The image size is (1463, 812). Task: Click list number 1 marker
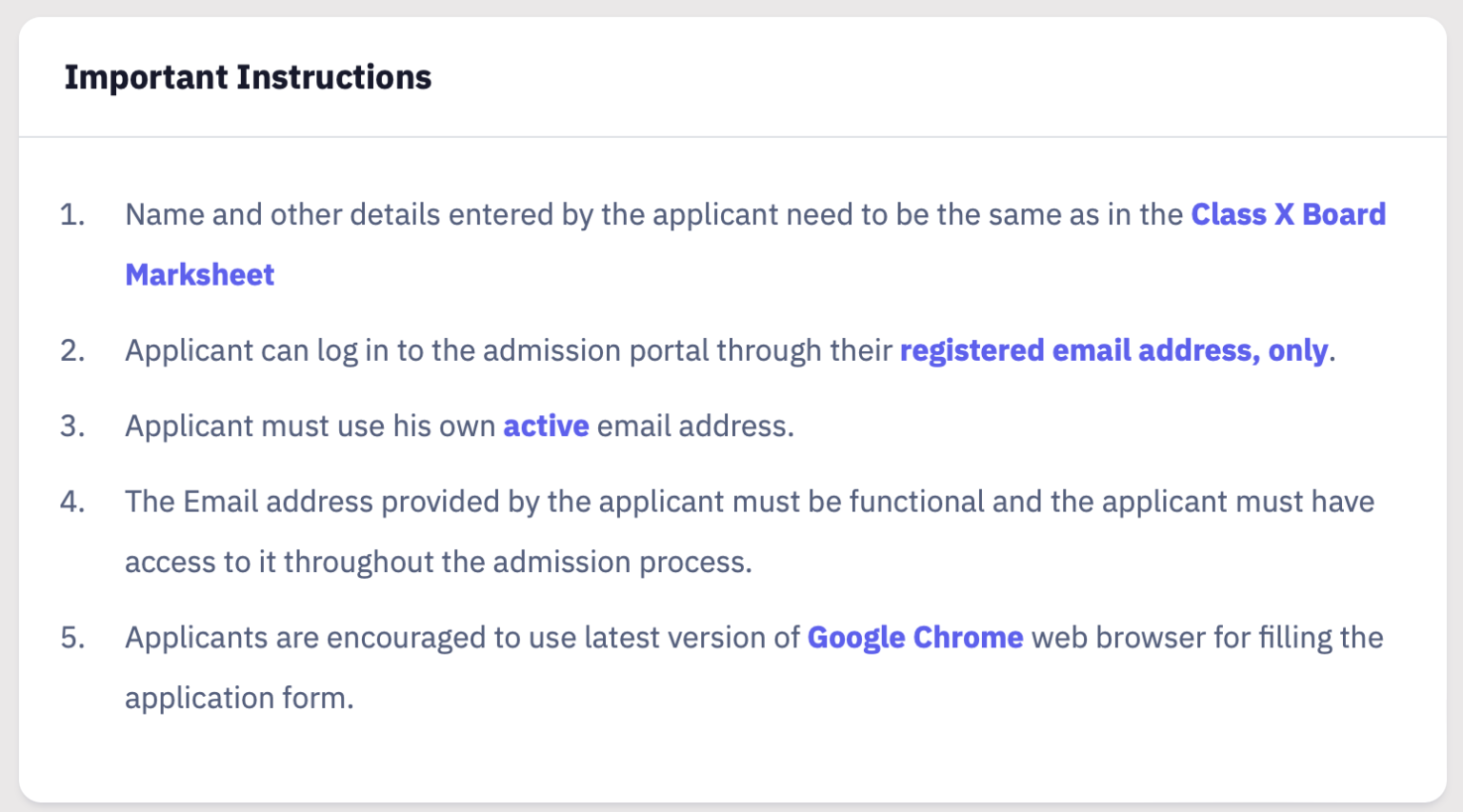click(x=72, y=214)
